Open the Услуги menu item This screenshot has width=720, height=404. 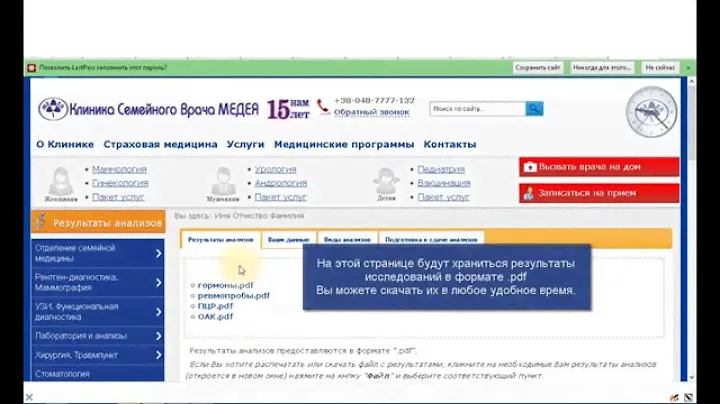point(245,144)
